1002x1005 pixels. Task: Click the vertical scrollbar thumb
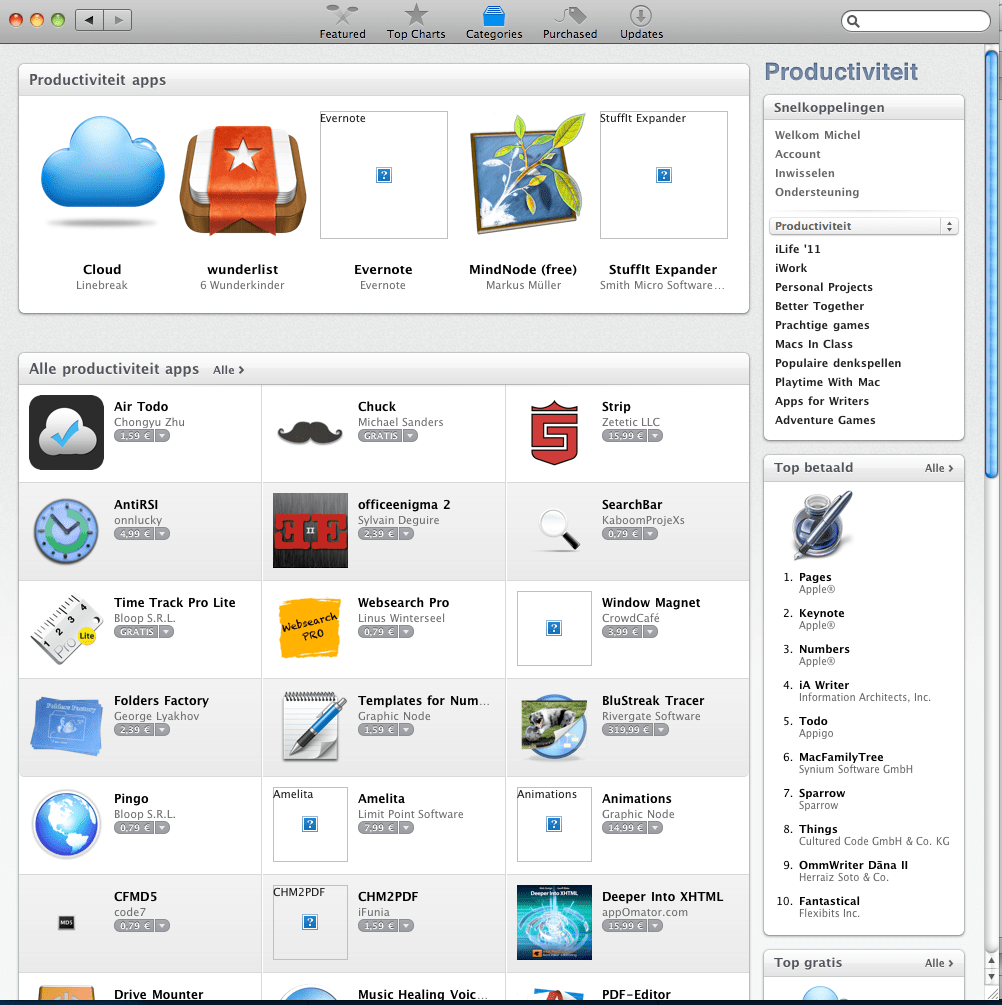991,263
